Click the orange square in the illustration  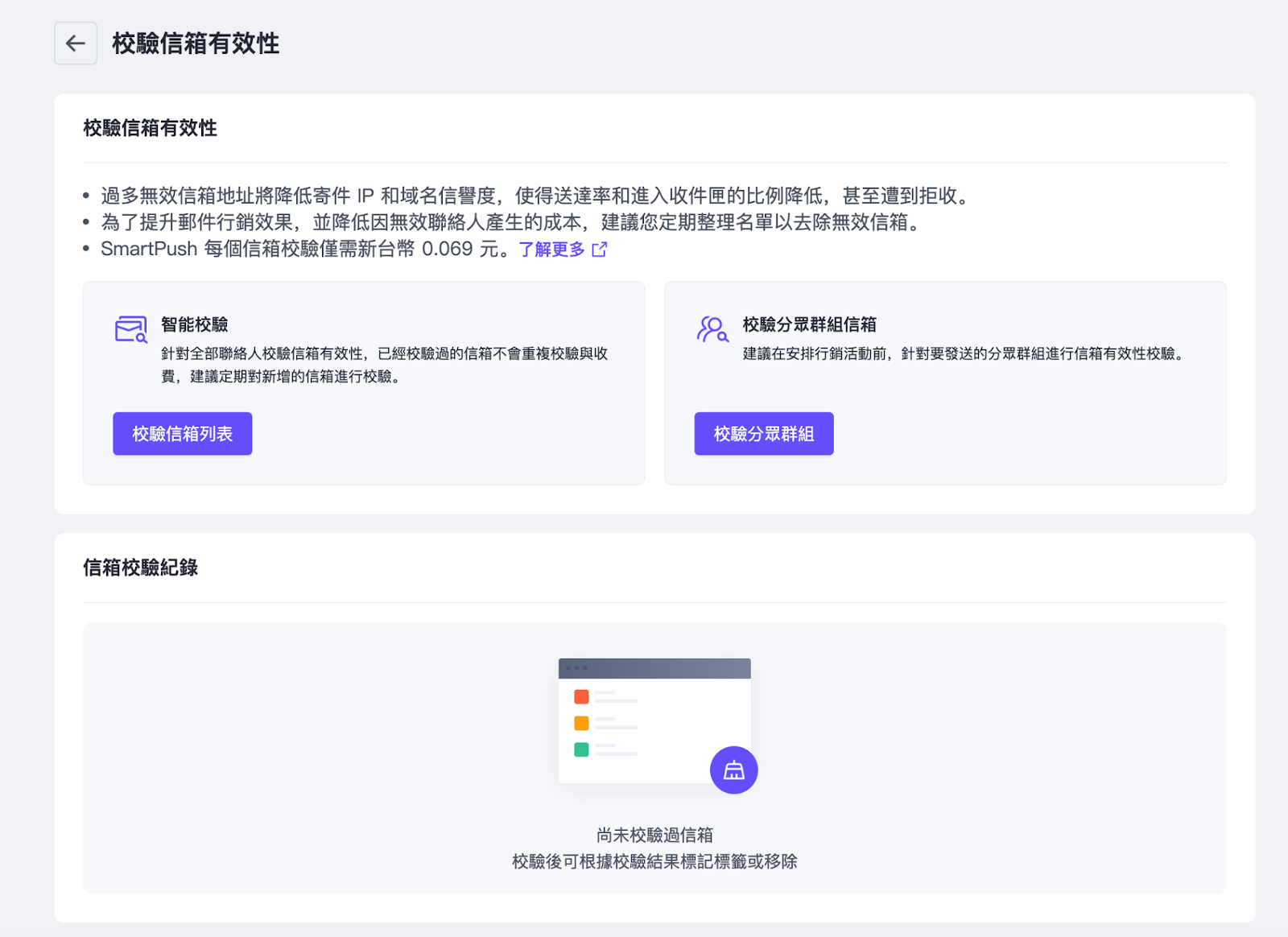click(x=581, y=723)
